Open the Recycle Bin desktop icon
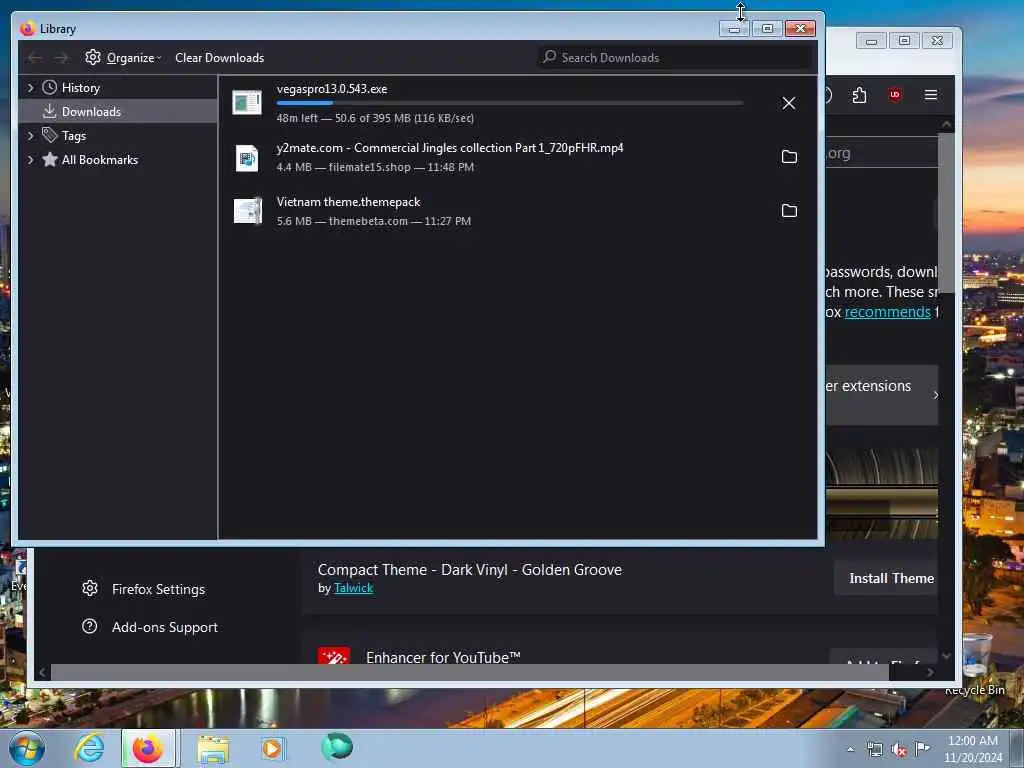 (975, 663)
